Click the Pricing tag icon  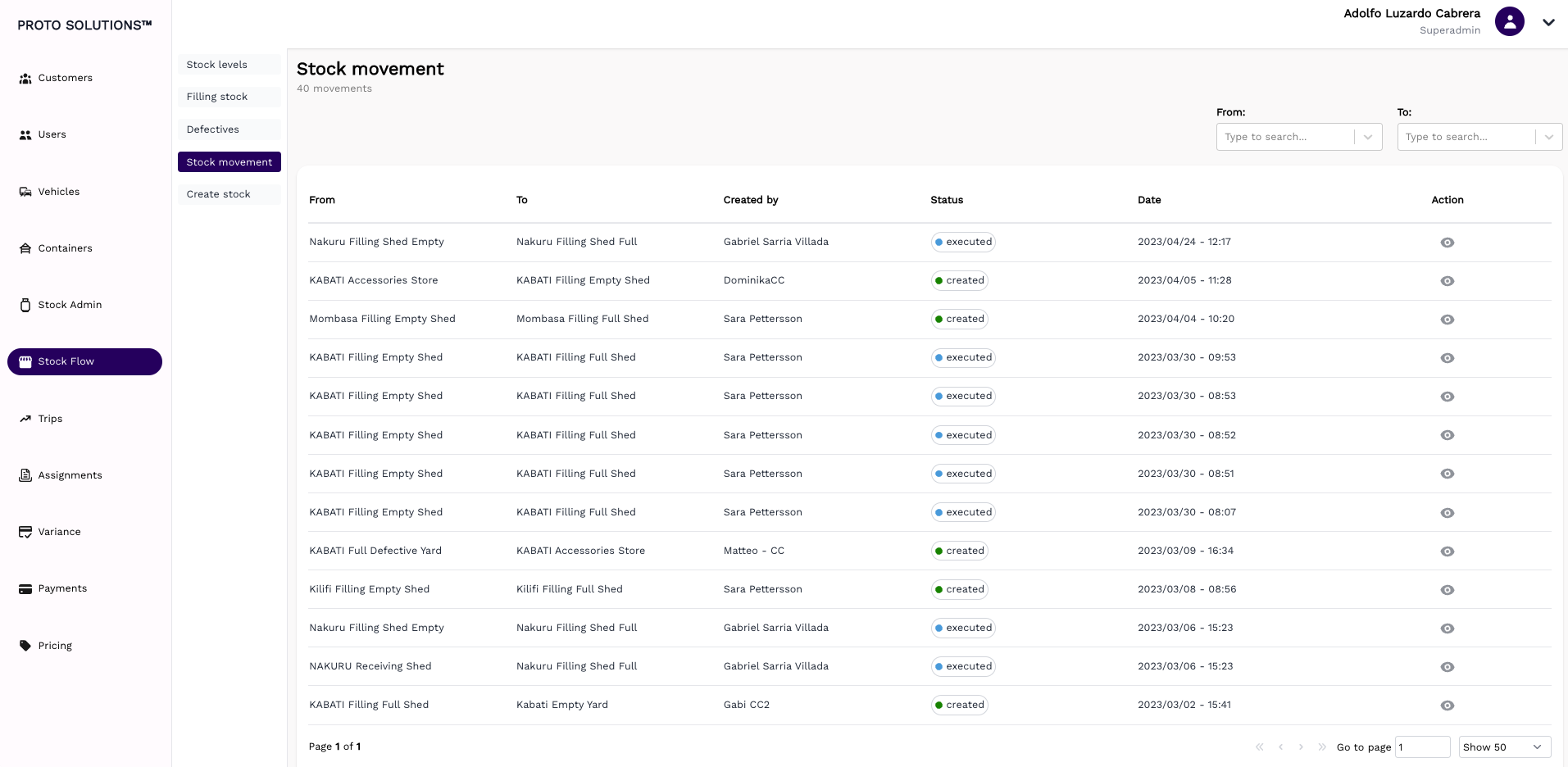[25, 646]
